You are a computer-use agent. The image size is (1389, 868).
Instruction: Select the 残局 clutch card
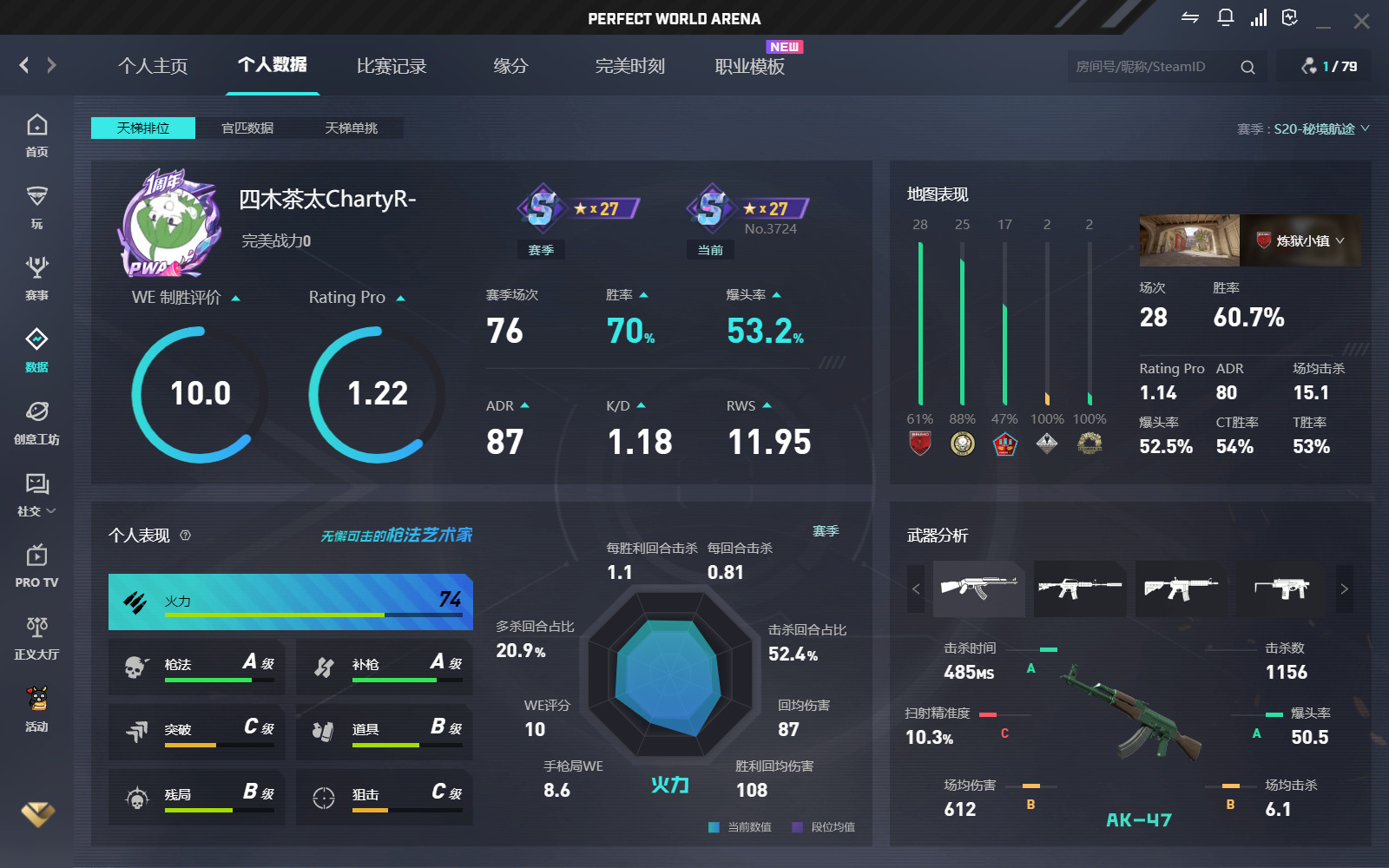coord(197,797)
